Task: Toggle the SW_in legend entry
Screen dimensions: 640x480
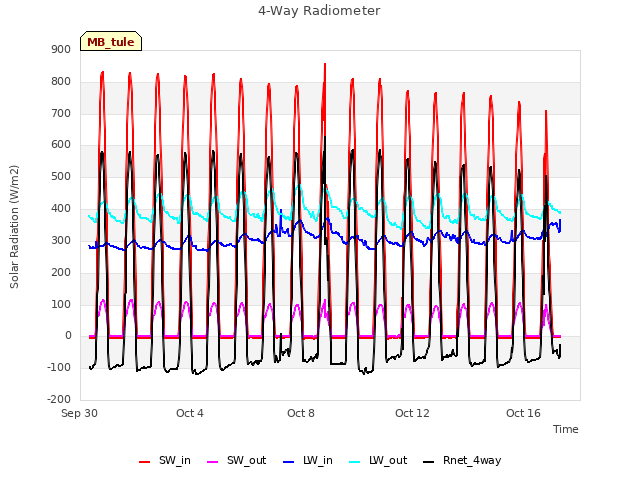Action: tap(164, 460)
